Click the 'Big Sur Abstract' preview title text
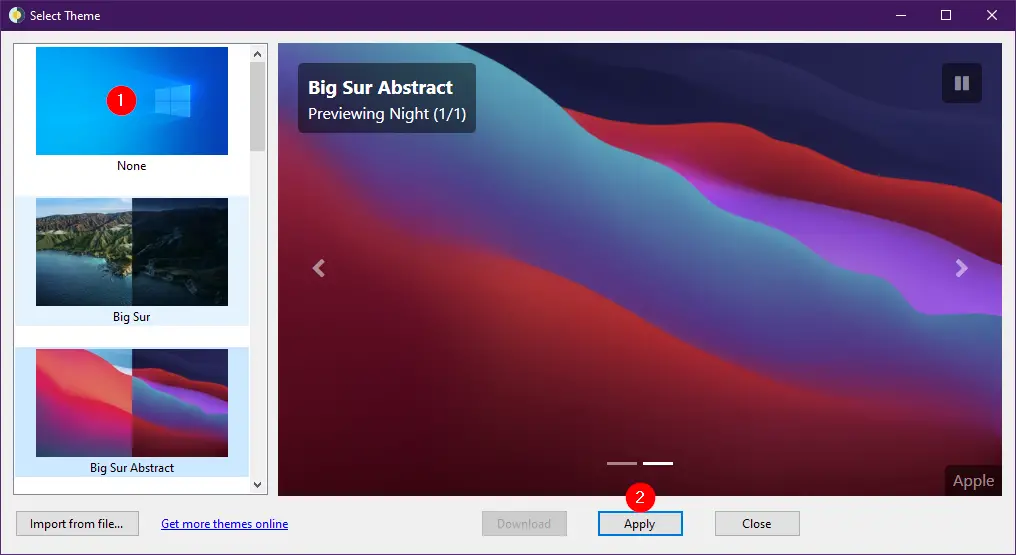The image size is (1016, 555). [x=380, y=87]
